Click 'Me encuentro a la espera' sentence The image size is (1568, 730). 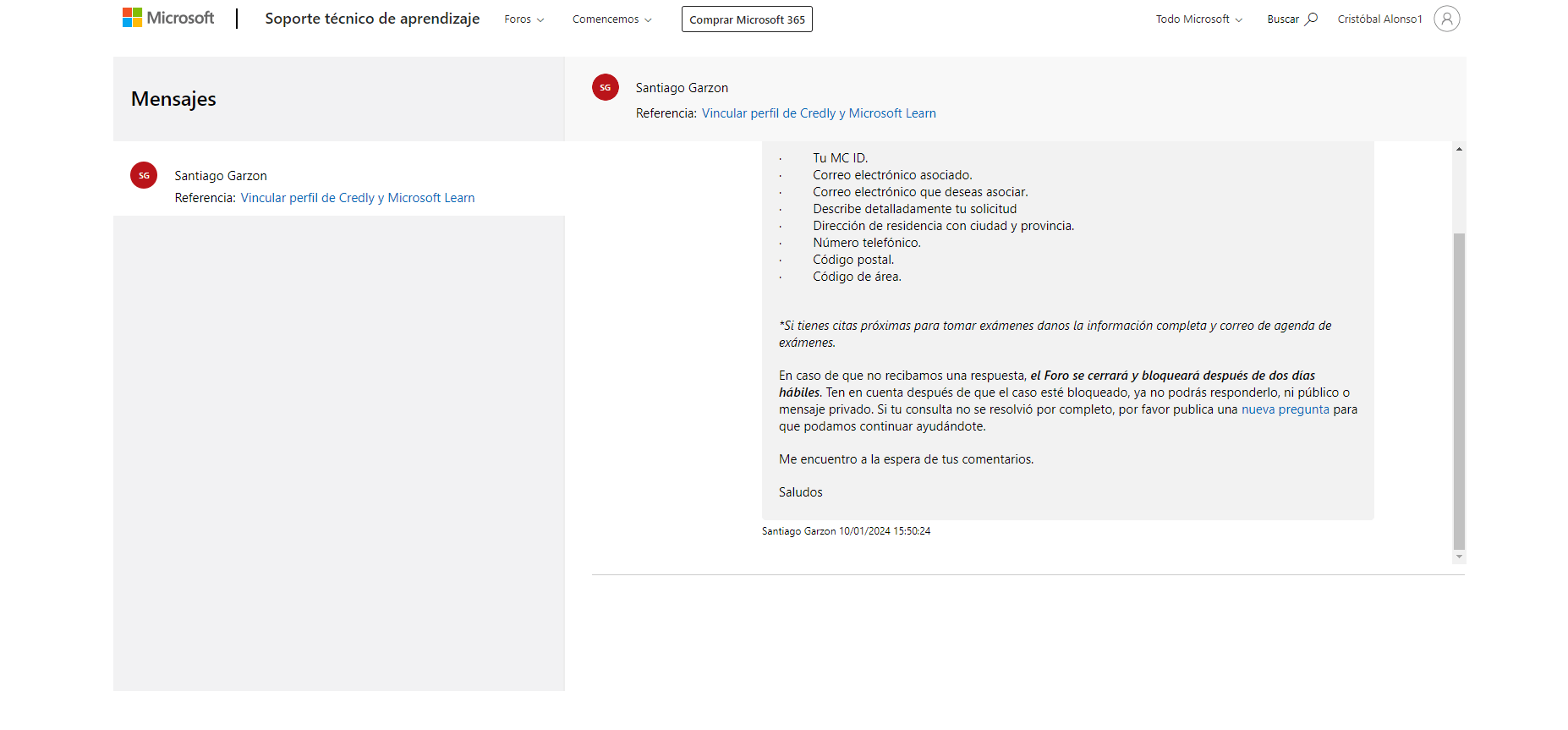tap(906, 459)
